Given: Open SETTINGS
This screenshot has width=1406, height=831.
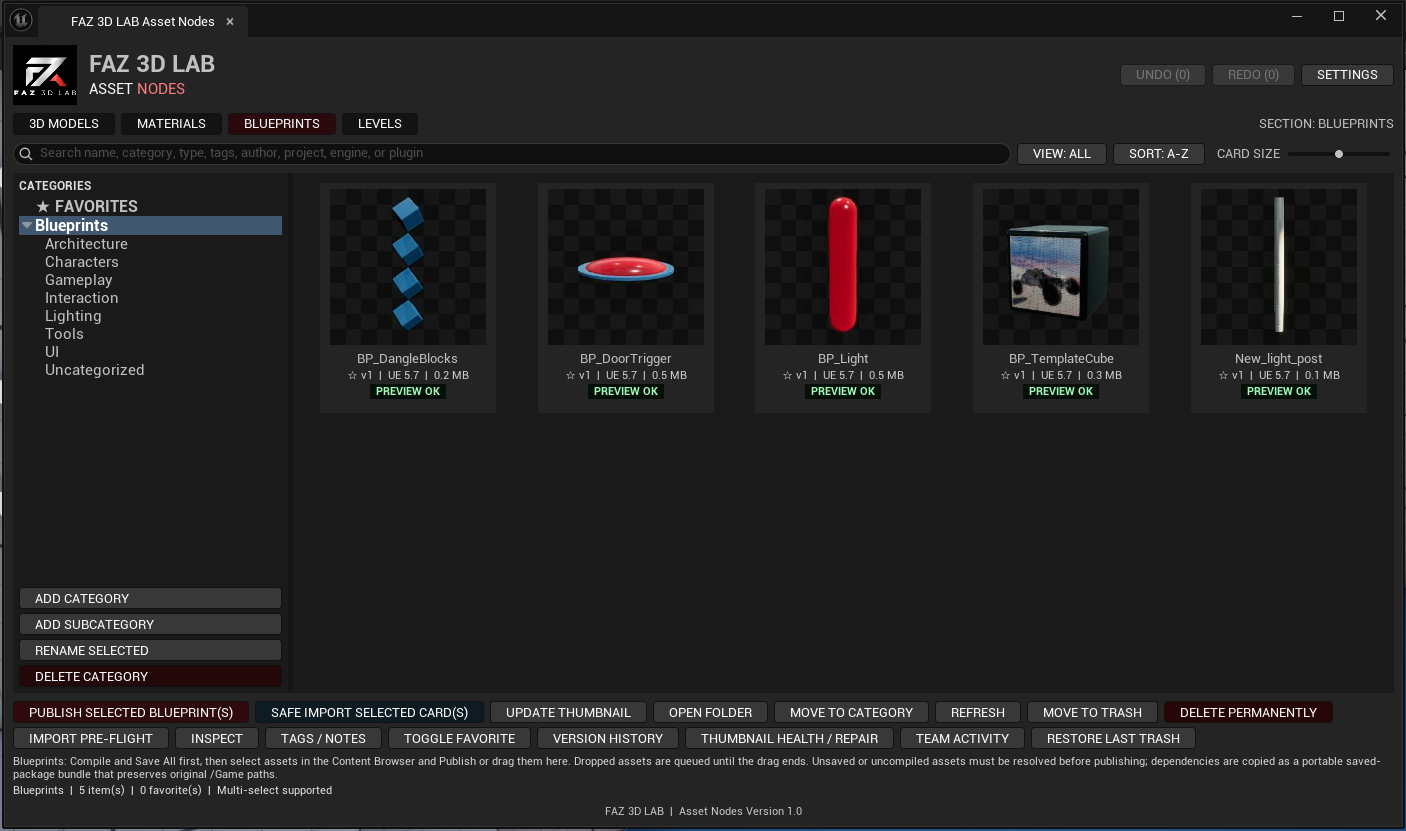Looking at the screenshot, I should click(x=1347, y=75).
